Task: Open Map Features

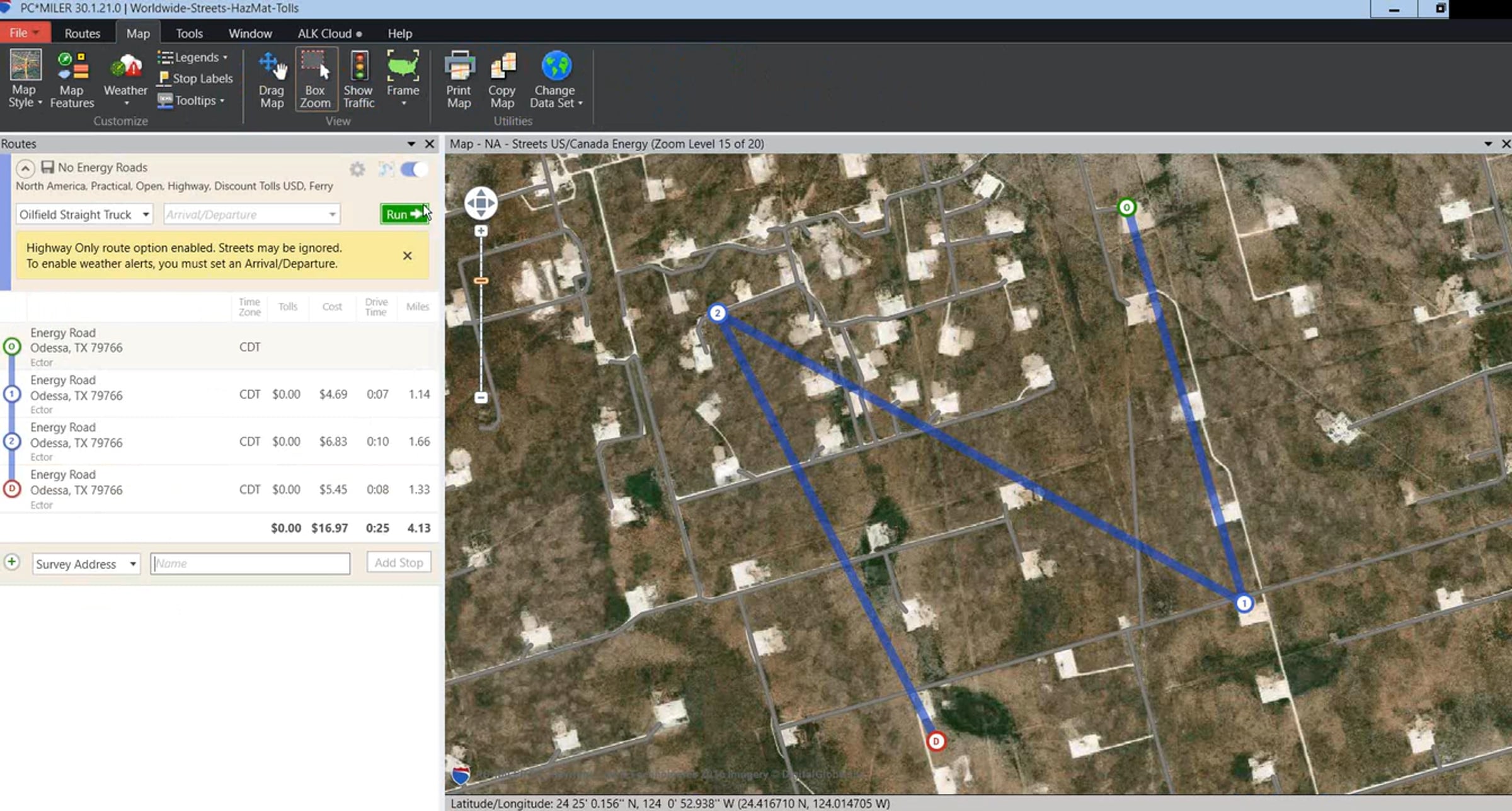Action: [x=72, y=79]
